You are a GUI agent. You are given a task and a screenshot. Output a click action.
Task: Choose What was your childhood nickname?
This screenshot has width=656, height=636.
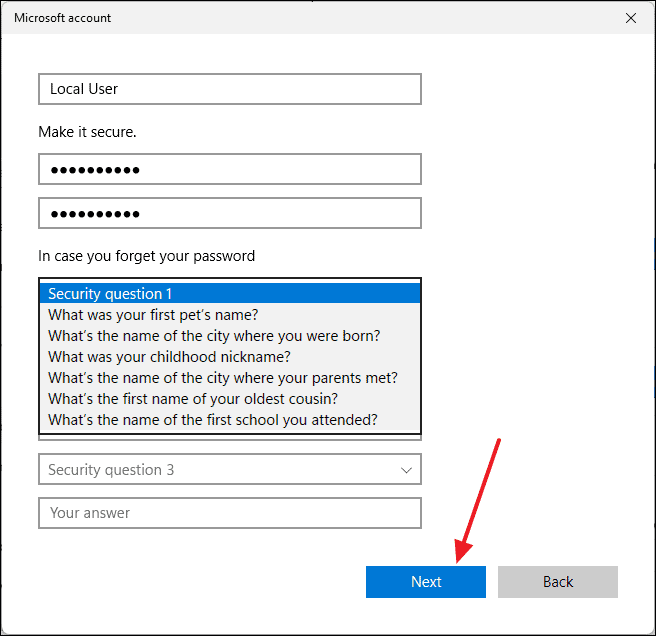[x=230, y=356]
